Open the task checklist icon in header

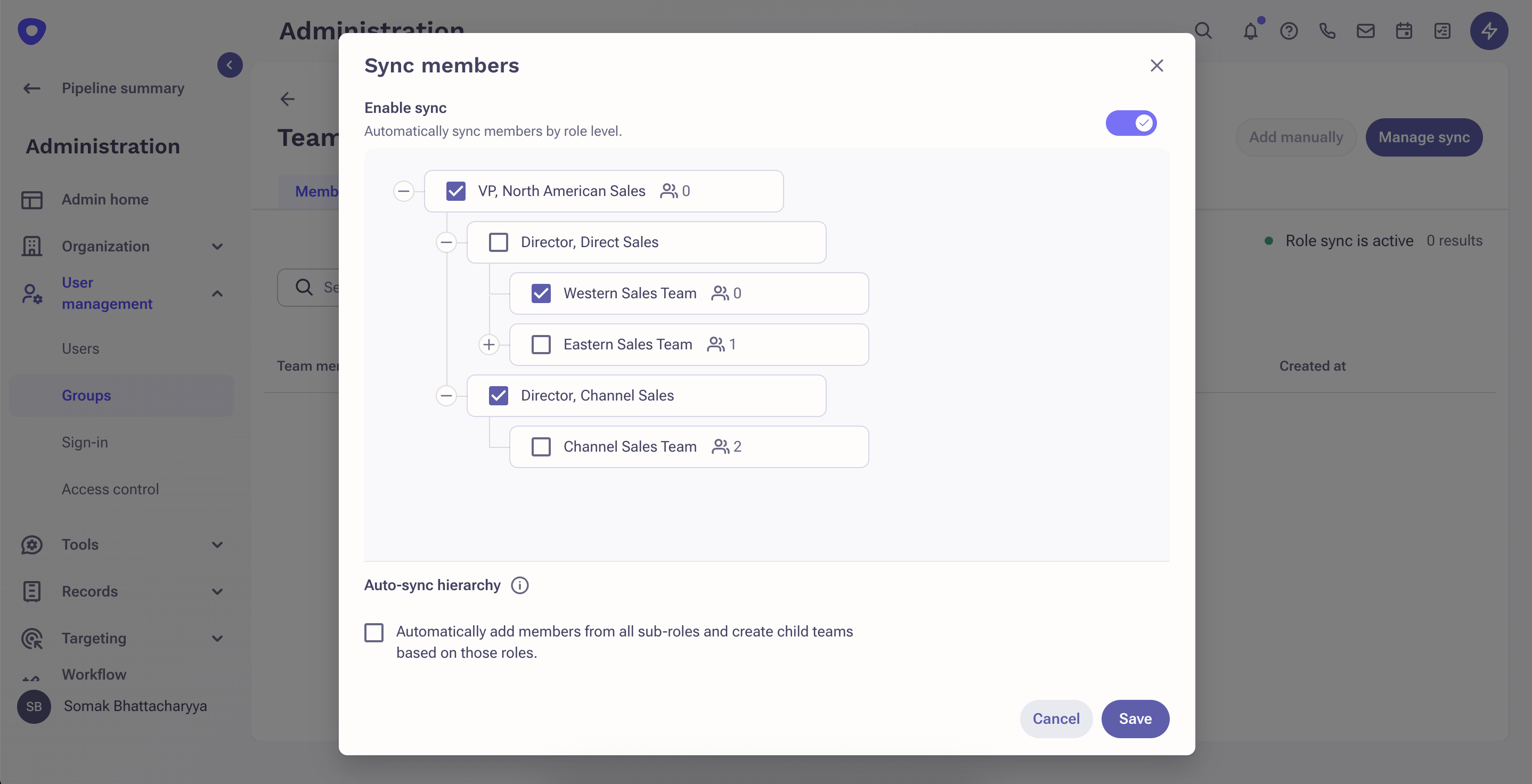pos(1442,31)
